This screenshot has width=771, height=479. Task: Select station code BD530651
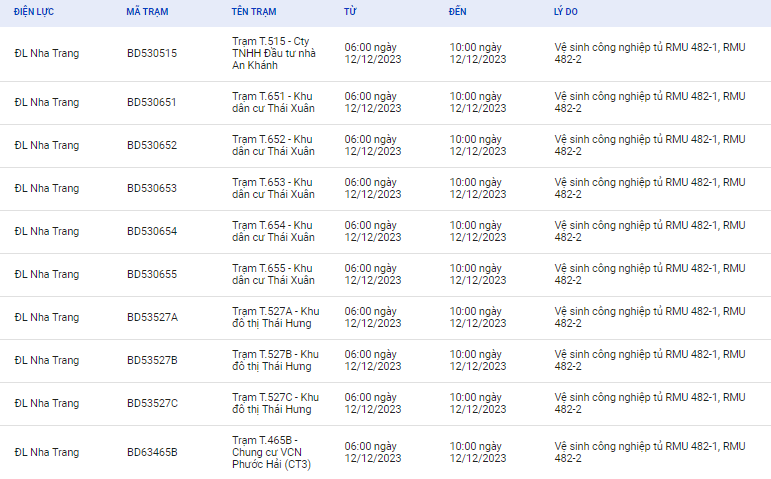point(151,102)
